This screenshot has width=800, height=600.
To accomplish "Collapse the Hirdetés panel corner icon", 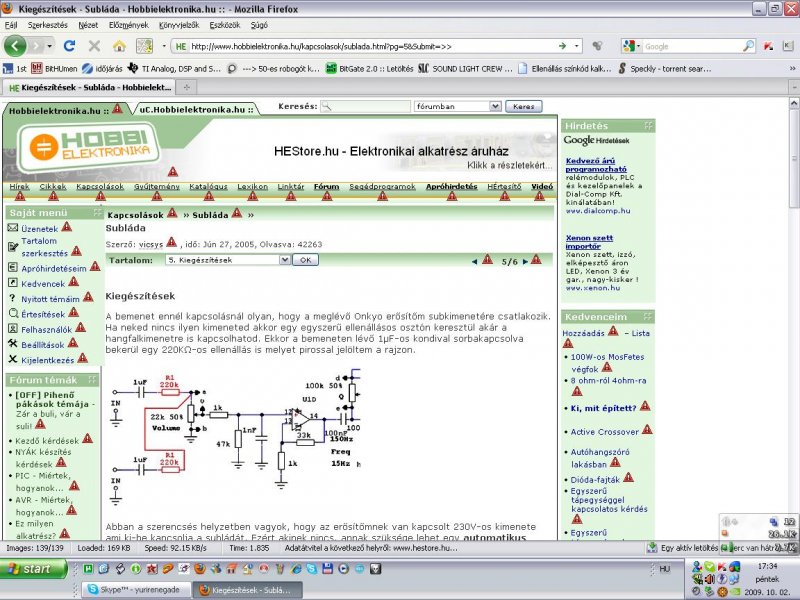I will coord(648,126).
